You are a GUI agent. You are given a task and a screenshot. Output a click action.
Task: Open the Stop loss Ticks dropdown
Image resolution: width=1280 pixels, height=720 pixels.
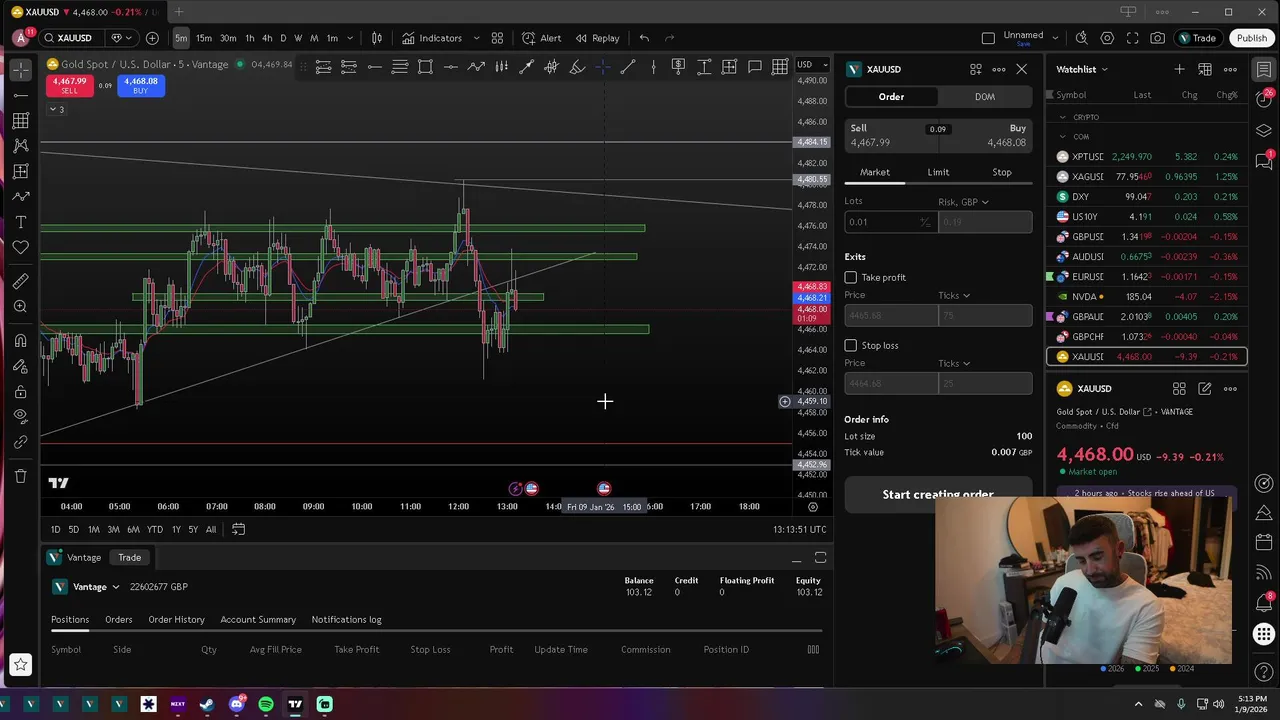[954, 363]
